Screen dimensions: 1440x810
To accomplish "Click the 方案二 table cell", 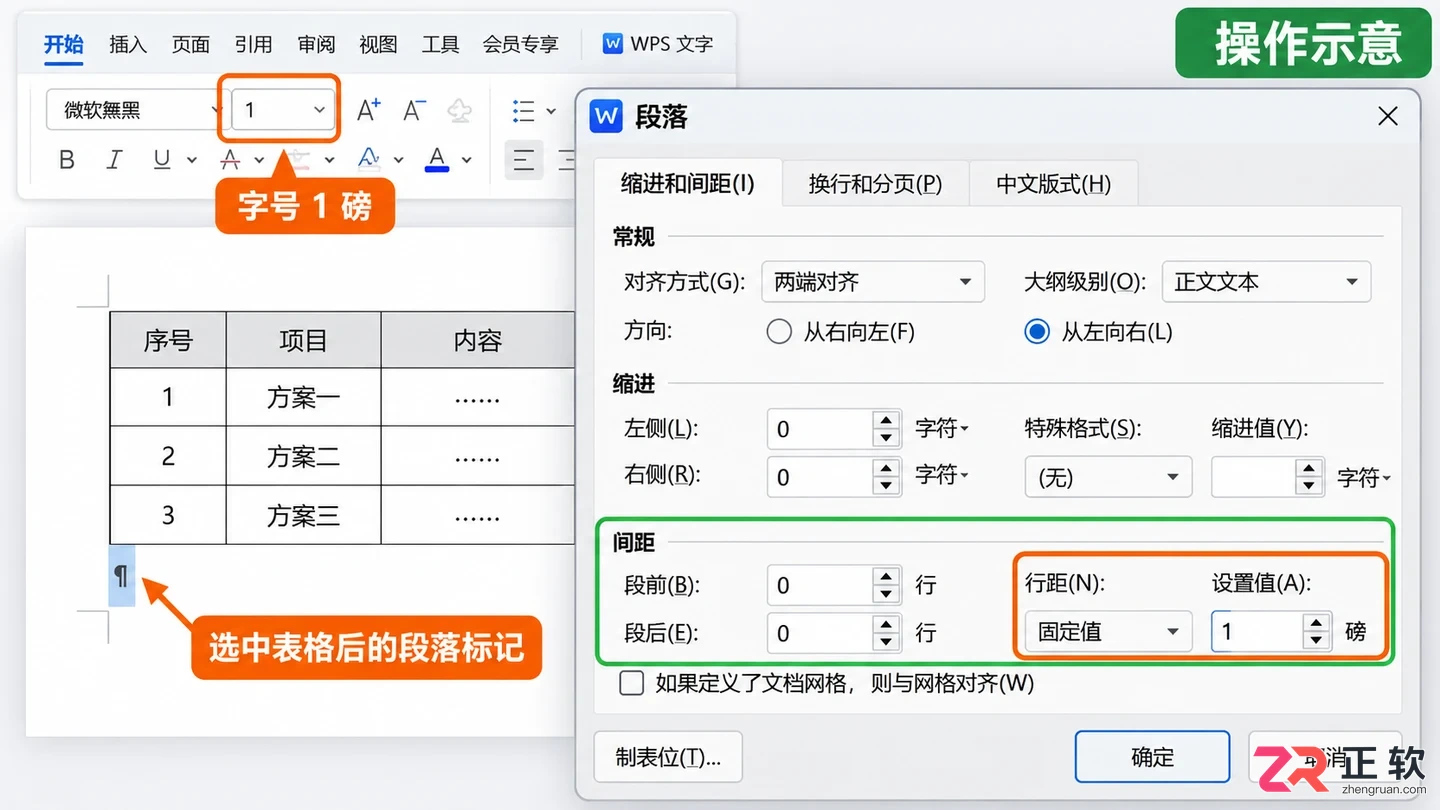I will point(303,457).
